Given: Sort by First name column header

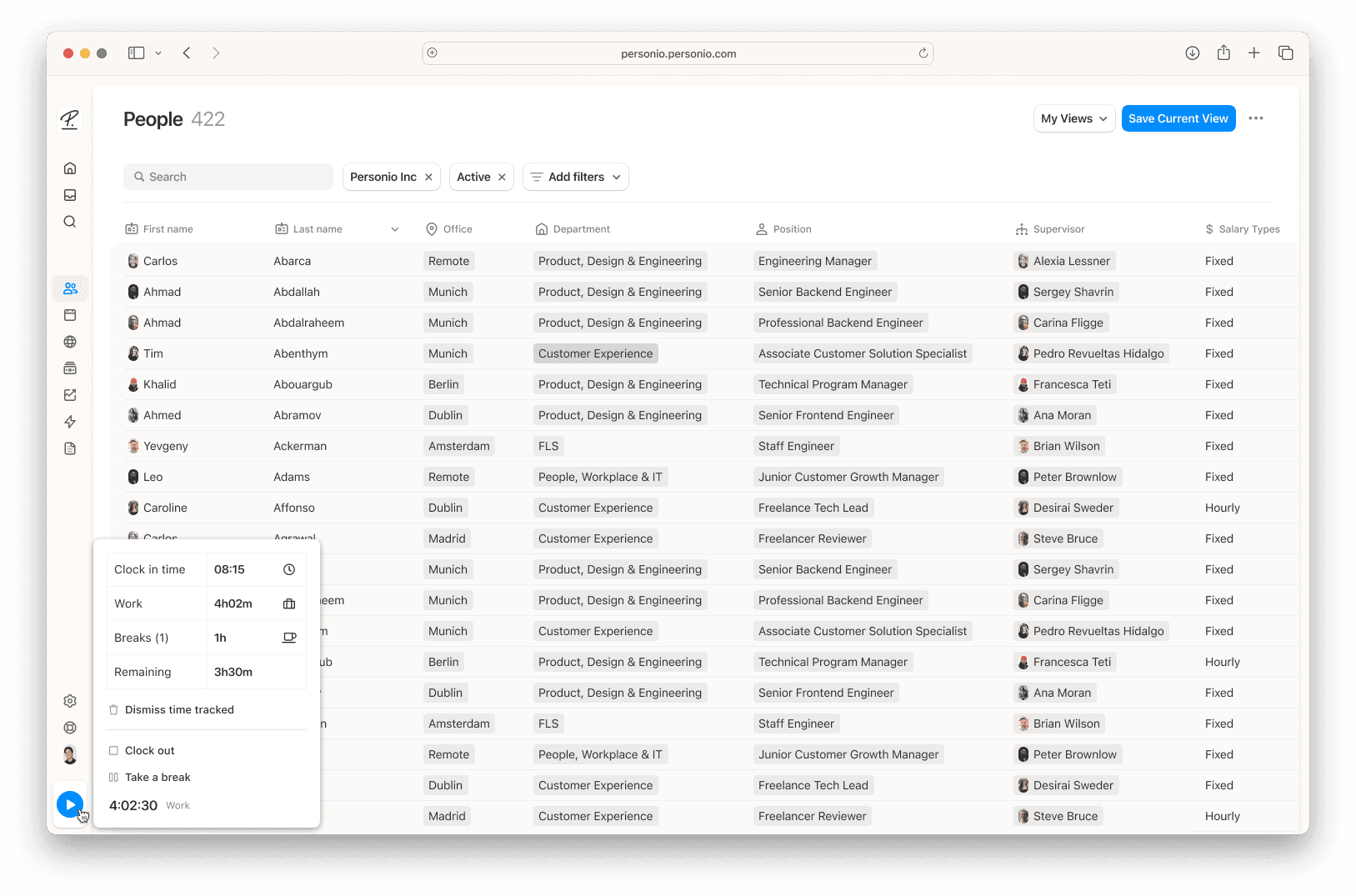Looking at the screenshot, I should 159,229.
